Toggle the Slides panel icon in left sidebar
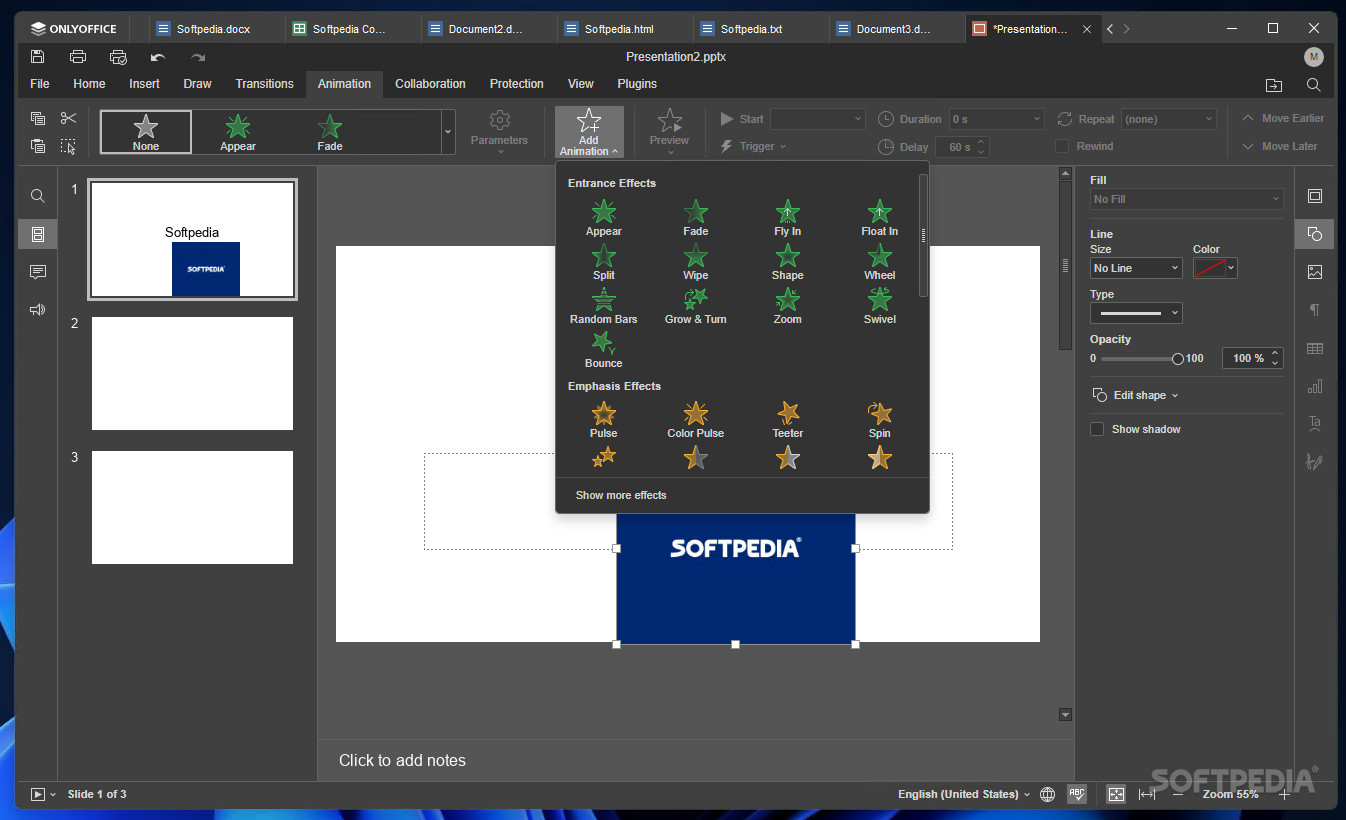The image size is (1346, 820). pos(37,234)
